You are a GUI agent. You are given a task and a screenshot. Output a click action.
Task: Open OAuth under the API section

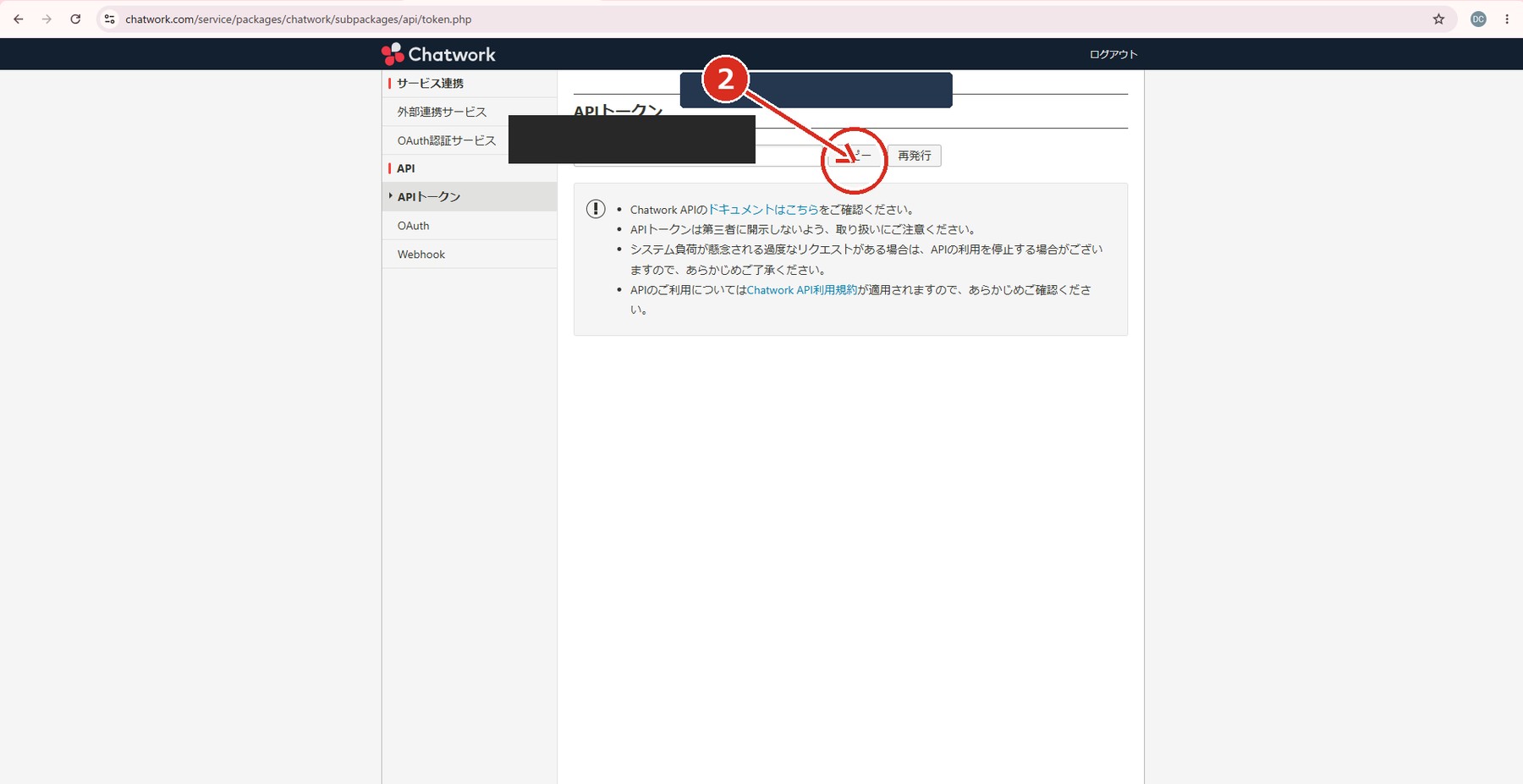[469, 226]
